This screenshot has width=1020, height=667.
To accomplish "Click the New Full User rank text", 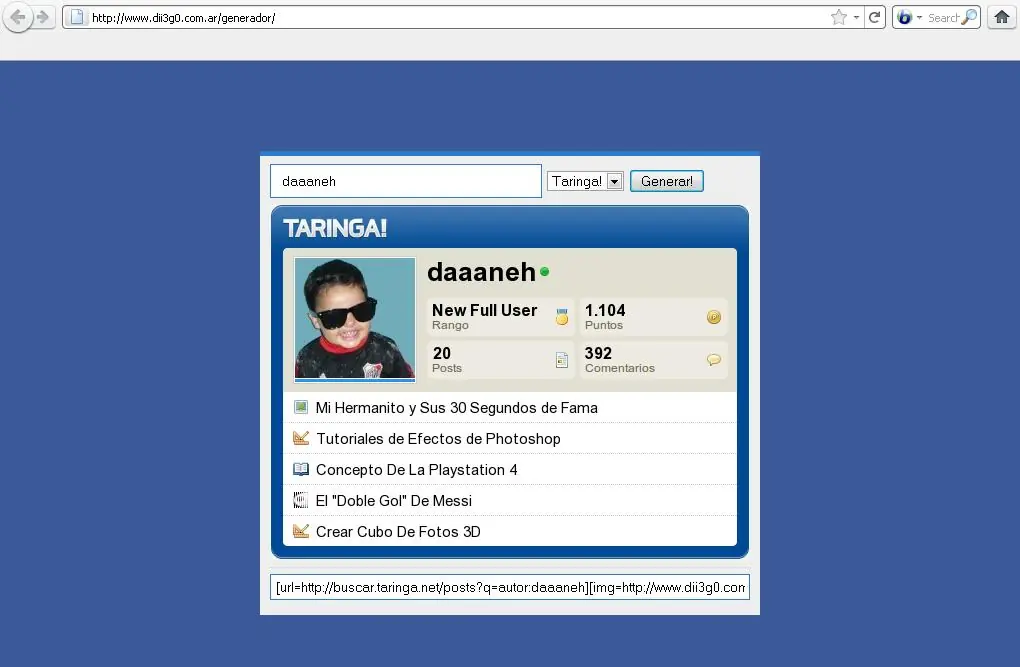I will pos(485,310).
